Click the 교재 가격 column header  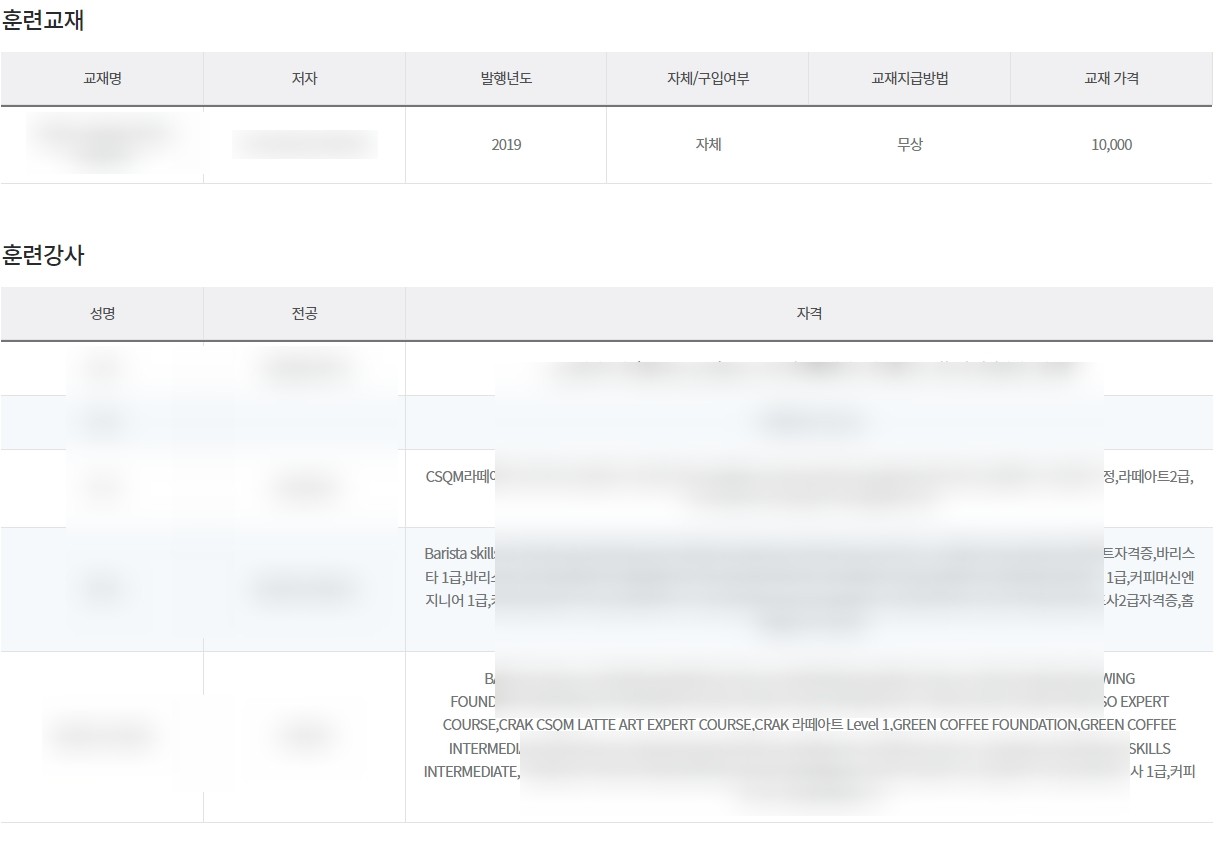click(1113, 79)
